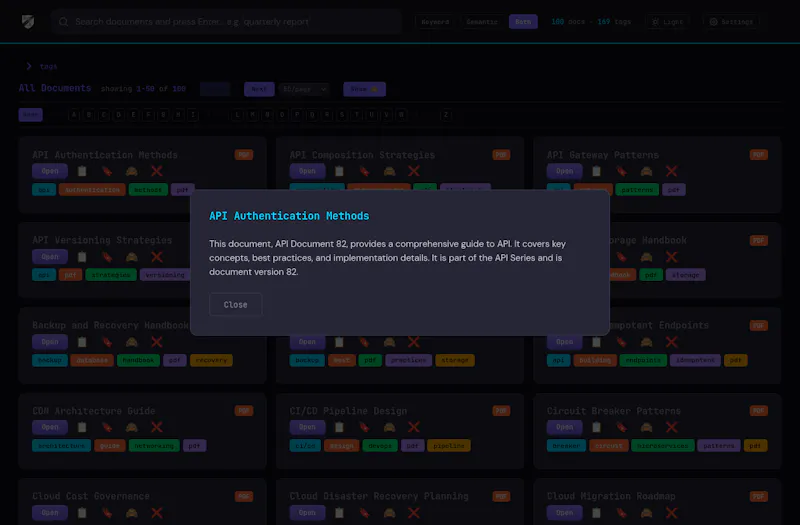Click the magnifier icon in the search bar
Viewport: 800px width, 525px height.
[x=63, y=22]
